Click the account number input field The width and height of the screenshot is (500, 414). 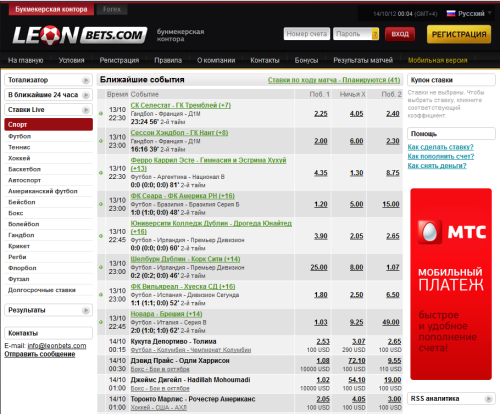(307, 34)
